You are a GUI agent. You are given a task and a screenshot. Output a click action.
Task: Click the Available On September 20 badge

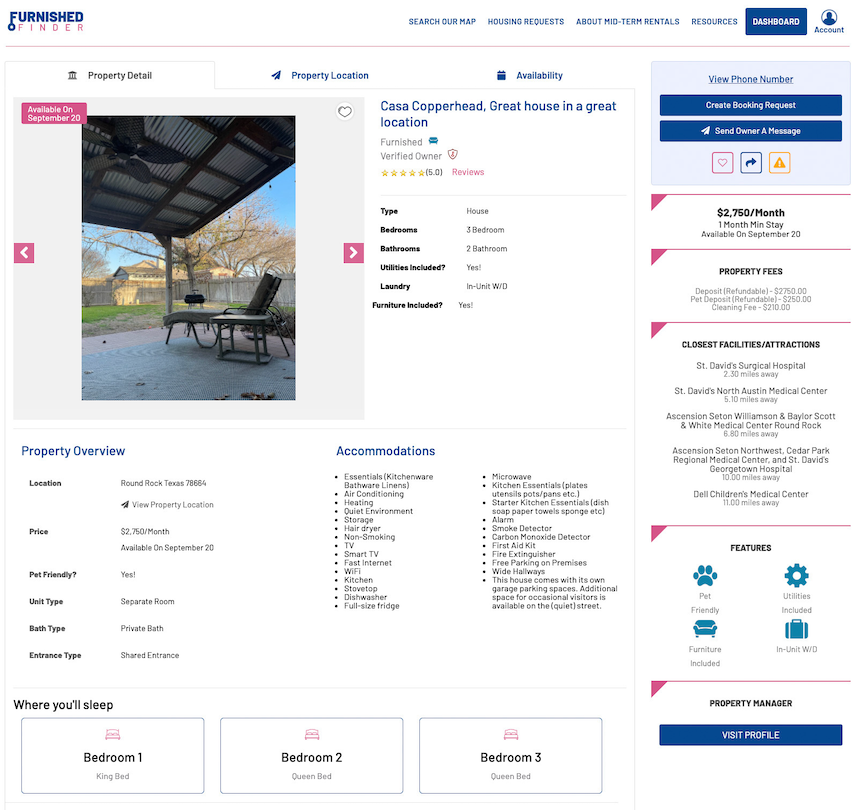[x=54, y=114]
